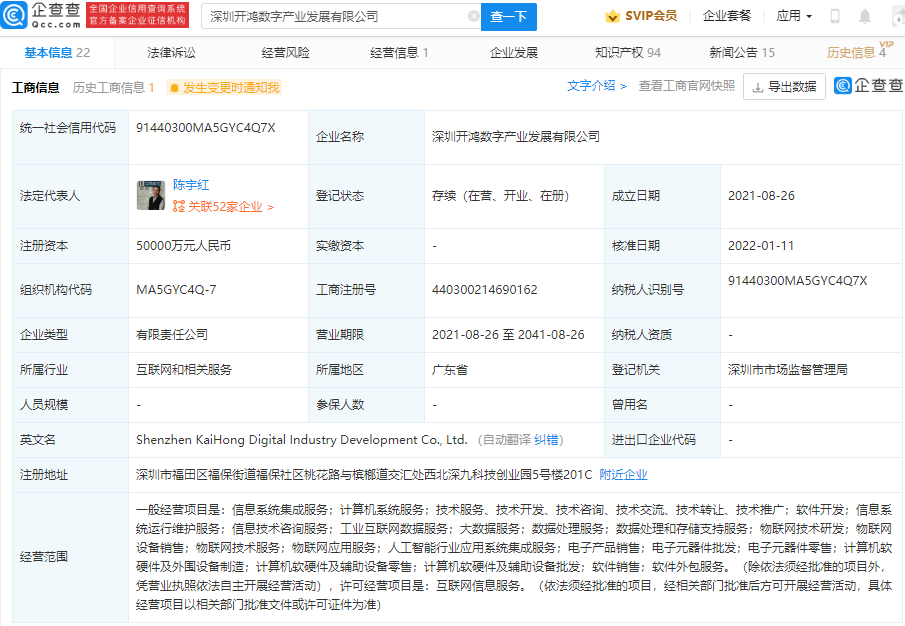Open the 应用 dropdown menu
Viewport: 905px width, 626px height.
coord(794,17)
